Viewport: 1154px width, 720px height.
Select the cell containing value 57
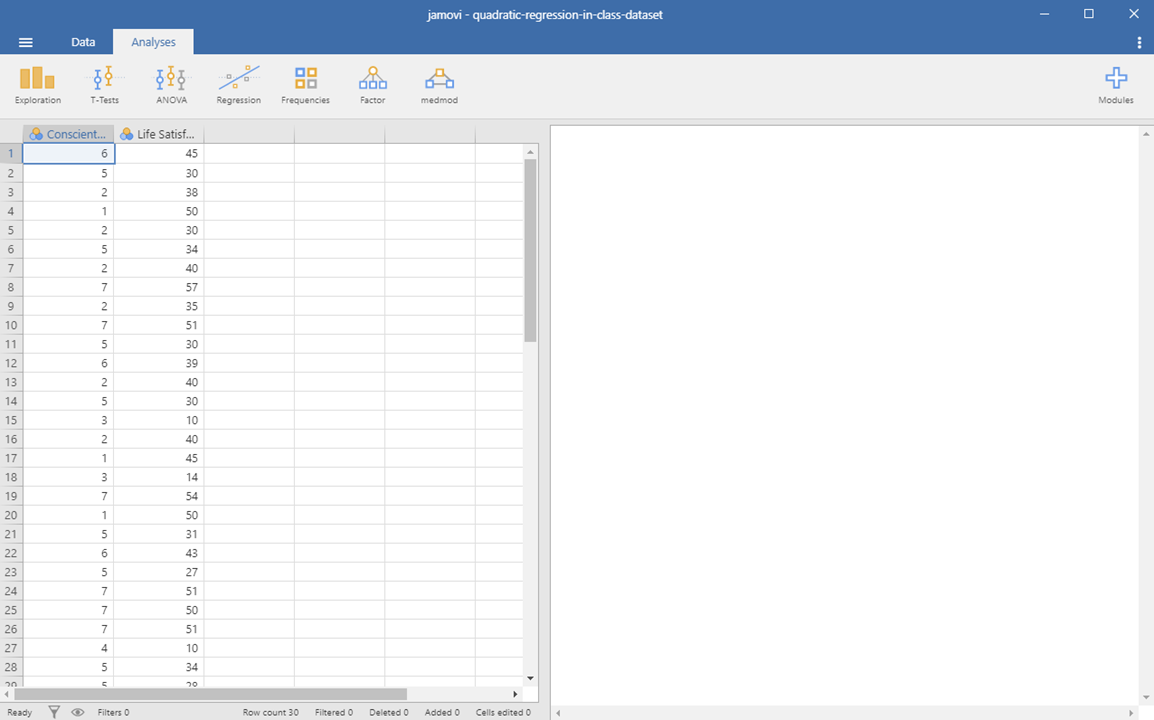click(159, 287)
